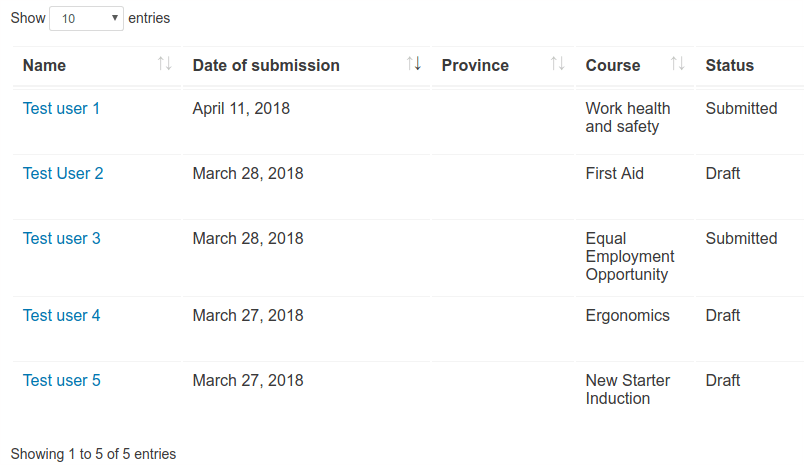The image size is (804, 472).
Task: Open Test user 4 link
Action: click(x=61, y=316)
